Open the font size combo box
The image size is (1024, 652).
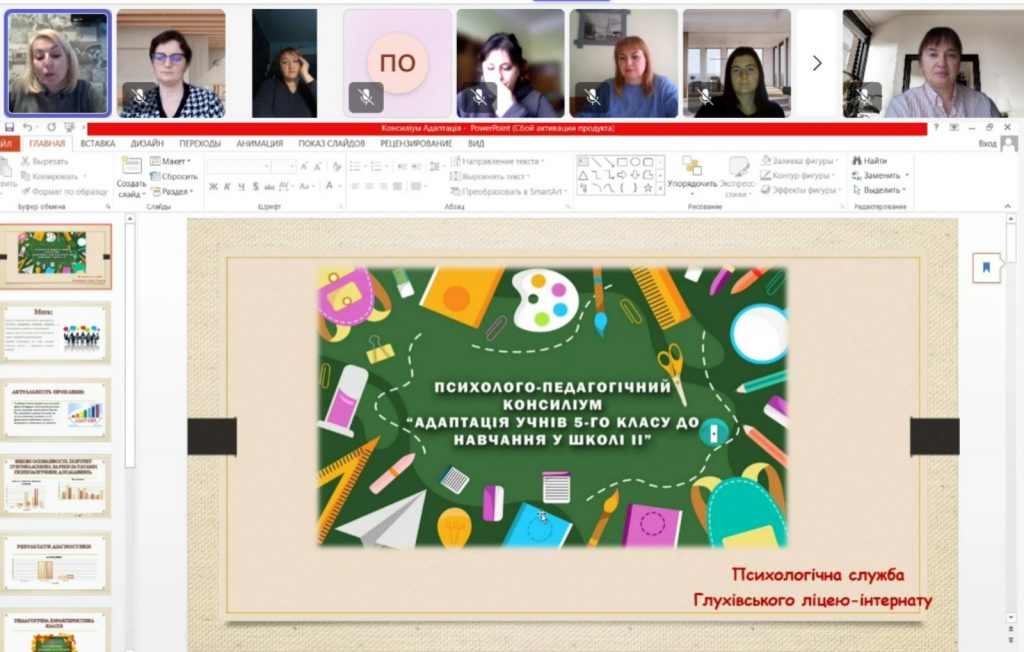click(x=283, y=167)
